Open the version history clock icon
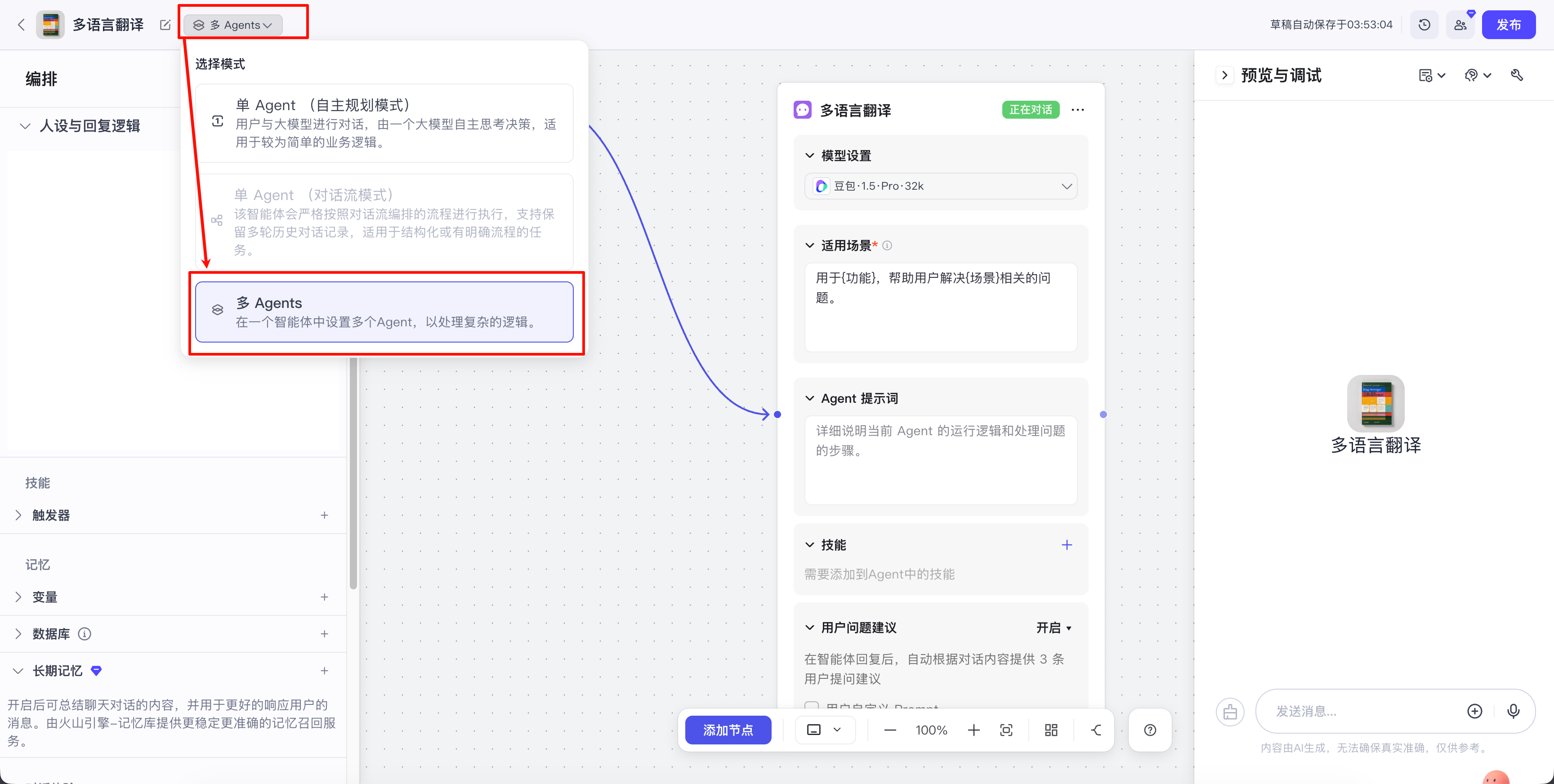The width and height of the screenshot is (1554, 784). click(1424, 25)
